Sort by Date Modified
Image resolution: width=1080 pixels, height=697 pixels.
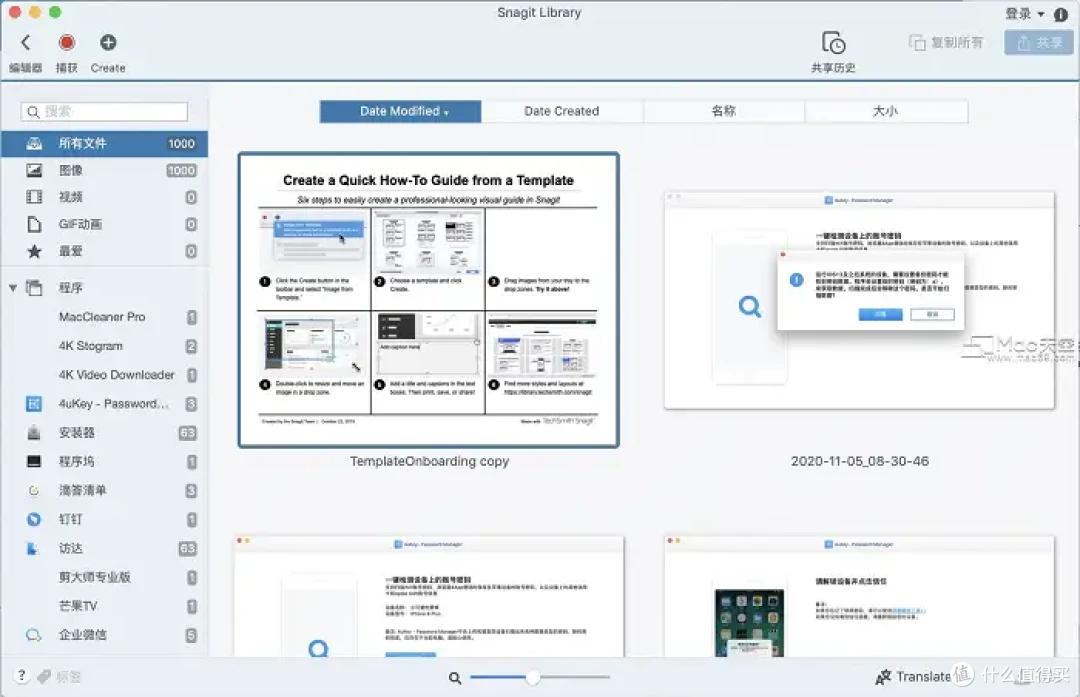click(x=400, y=112)
